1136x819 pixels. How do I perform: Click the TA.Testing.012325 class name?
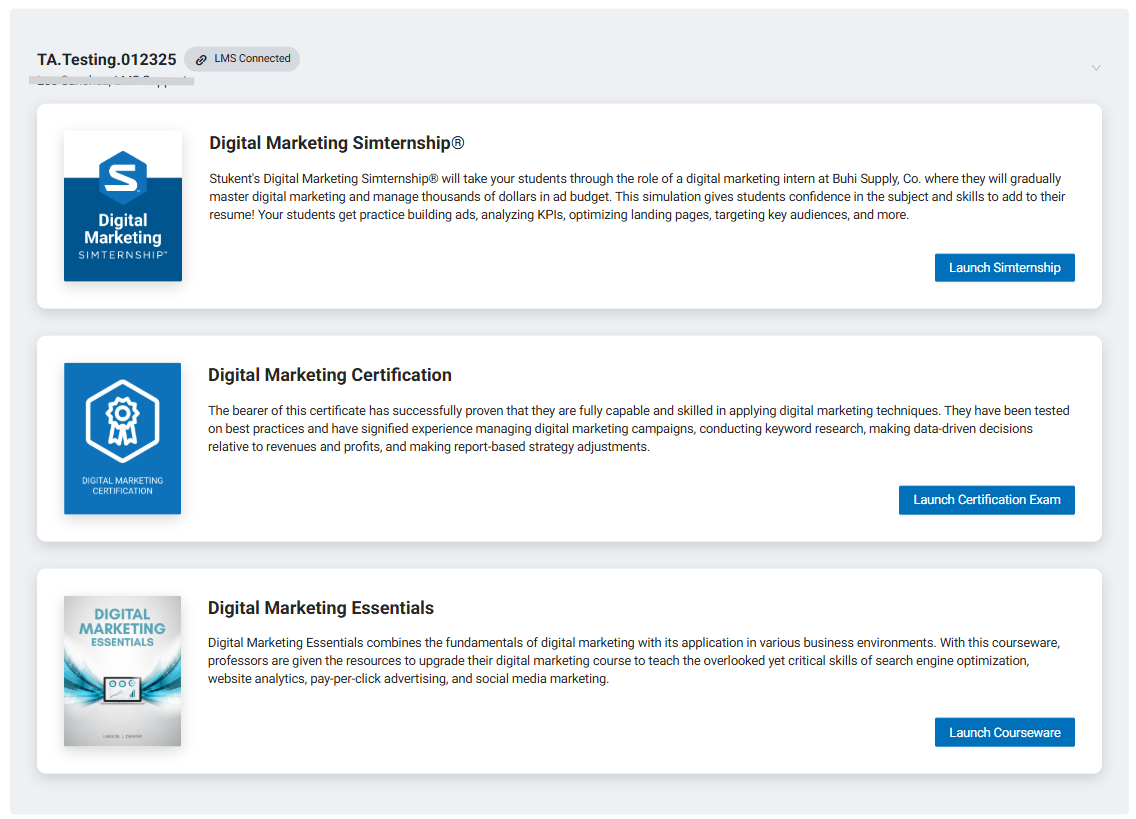tap(106, 59)
